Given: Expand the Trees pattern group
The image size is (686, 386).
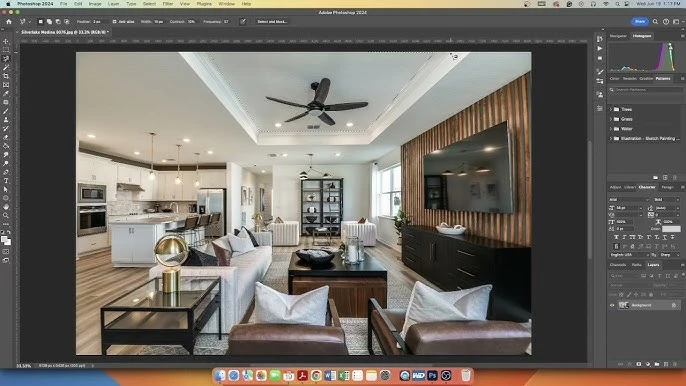Looking at the screenshot, I should click(x=611, y=109).
